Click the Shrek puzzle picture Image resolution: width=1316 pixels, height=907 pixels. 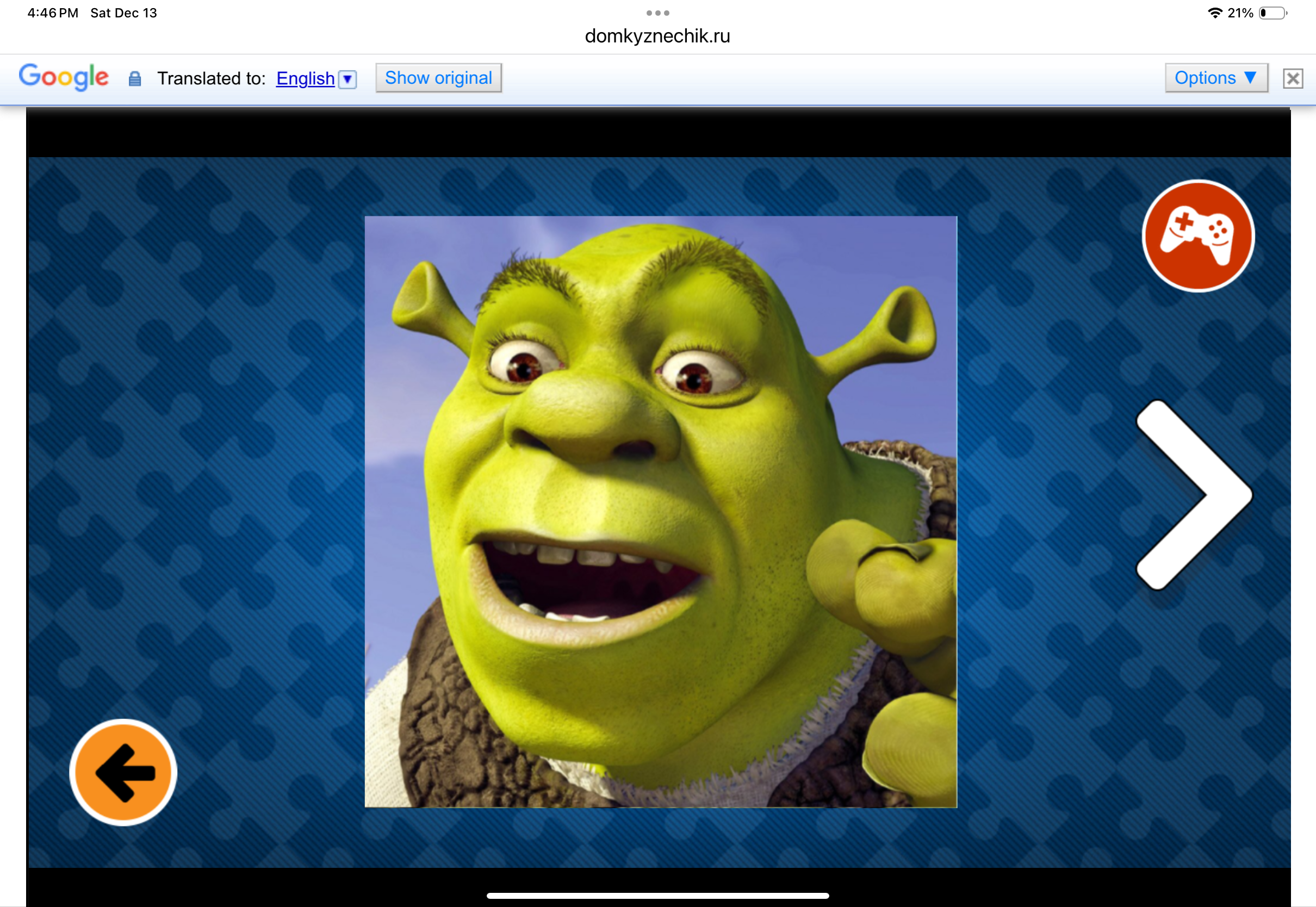[660, 512]
